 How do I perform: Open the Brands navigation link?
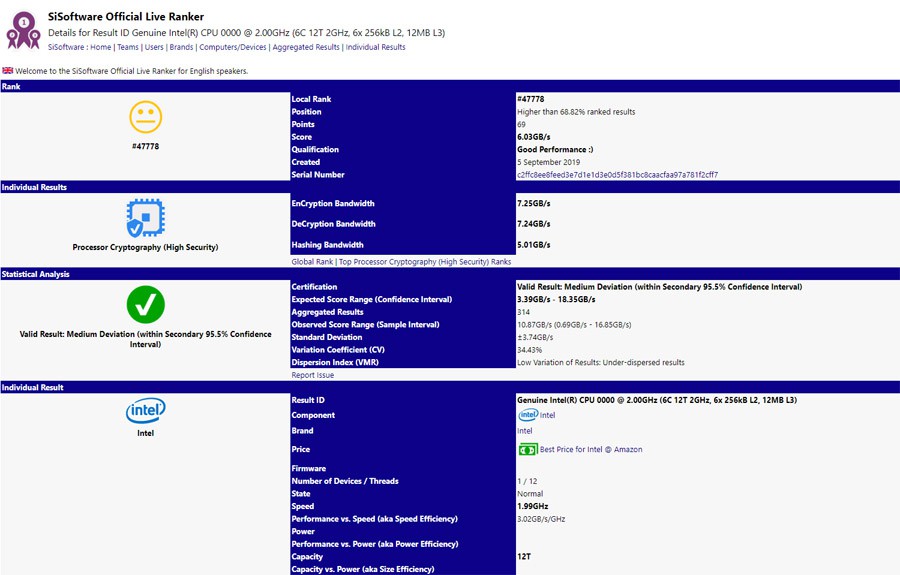pos(181,47)
